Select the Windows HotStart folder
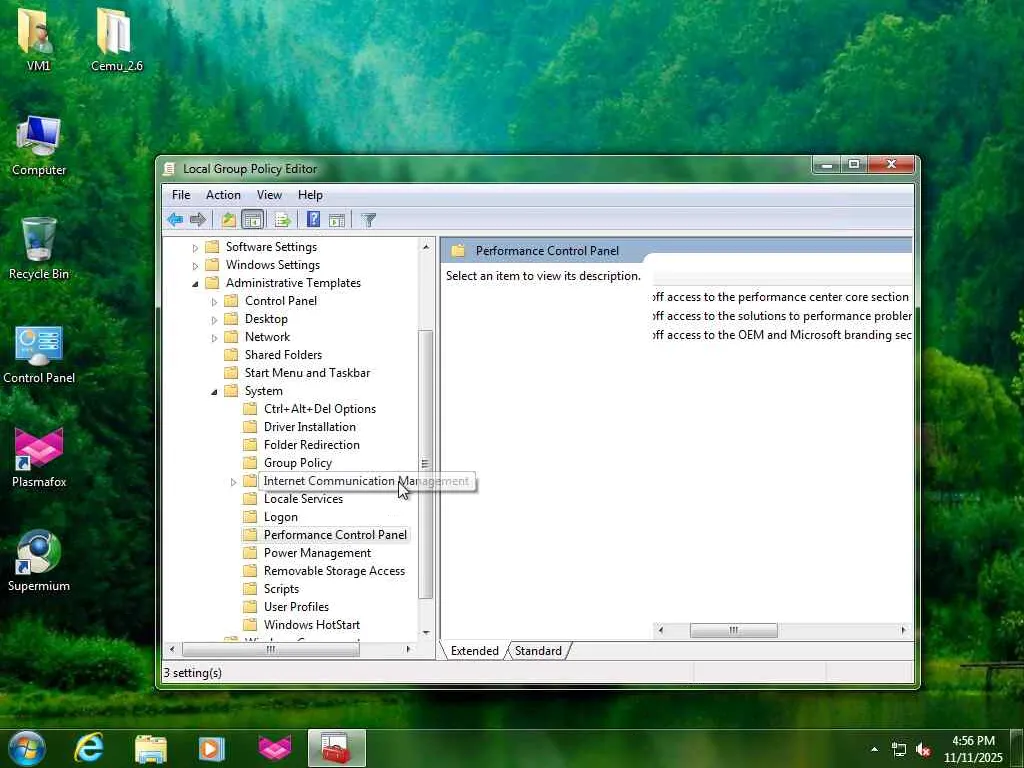Screen dimensions: 1024x768 312,624
